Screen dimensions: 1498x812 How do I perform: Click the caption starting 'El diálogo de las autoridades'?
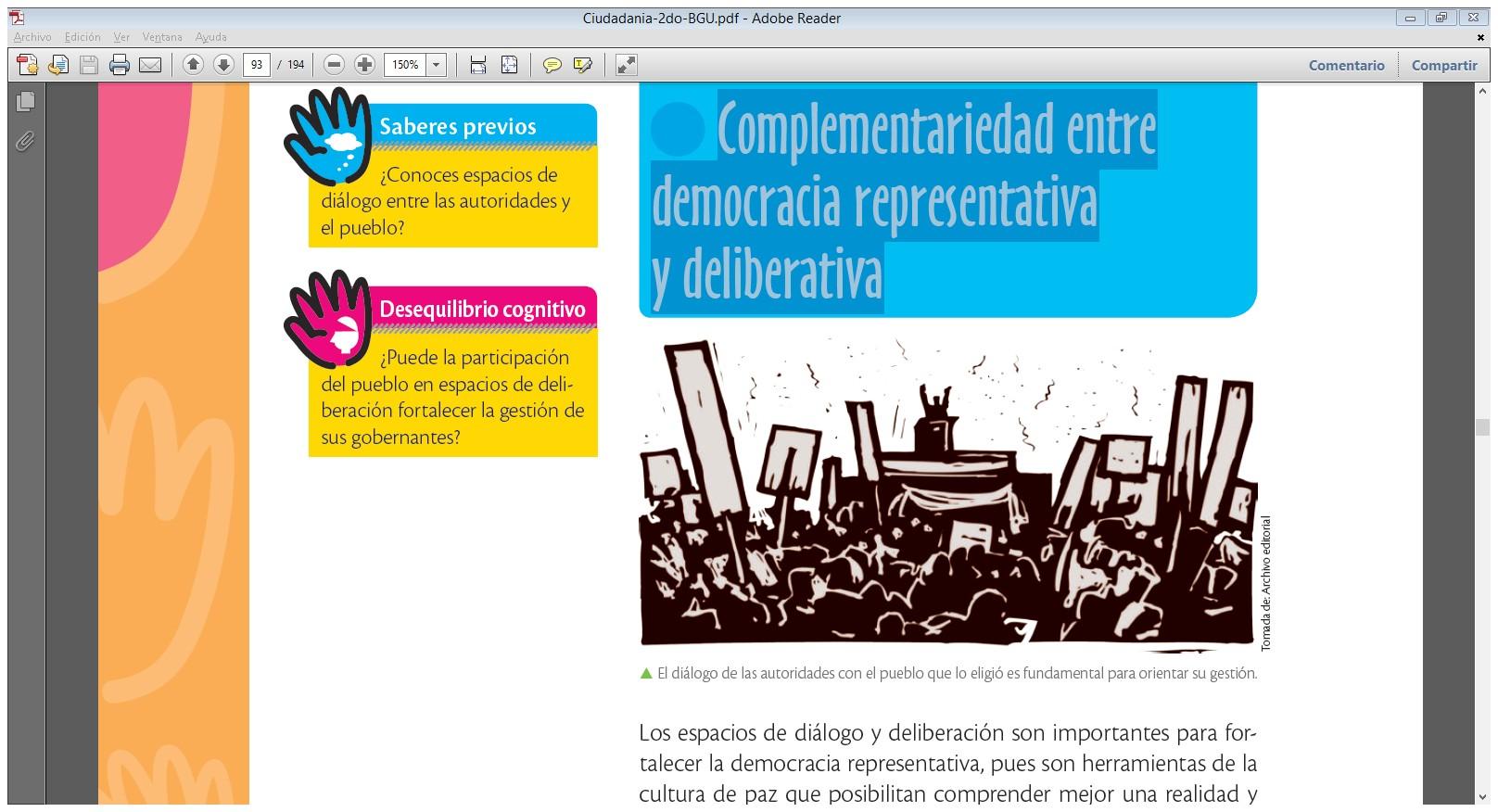click(957, 674)
